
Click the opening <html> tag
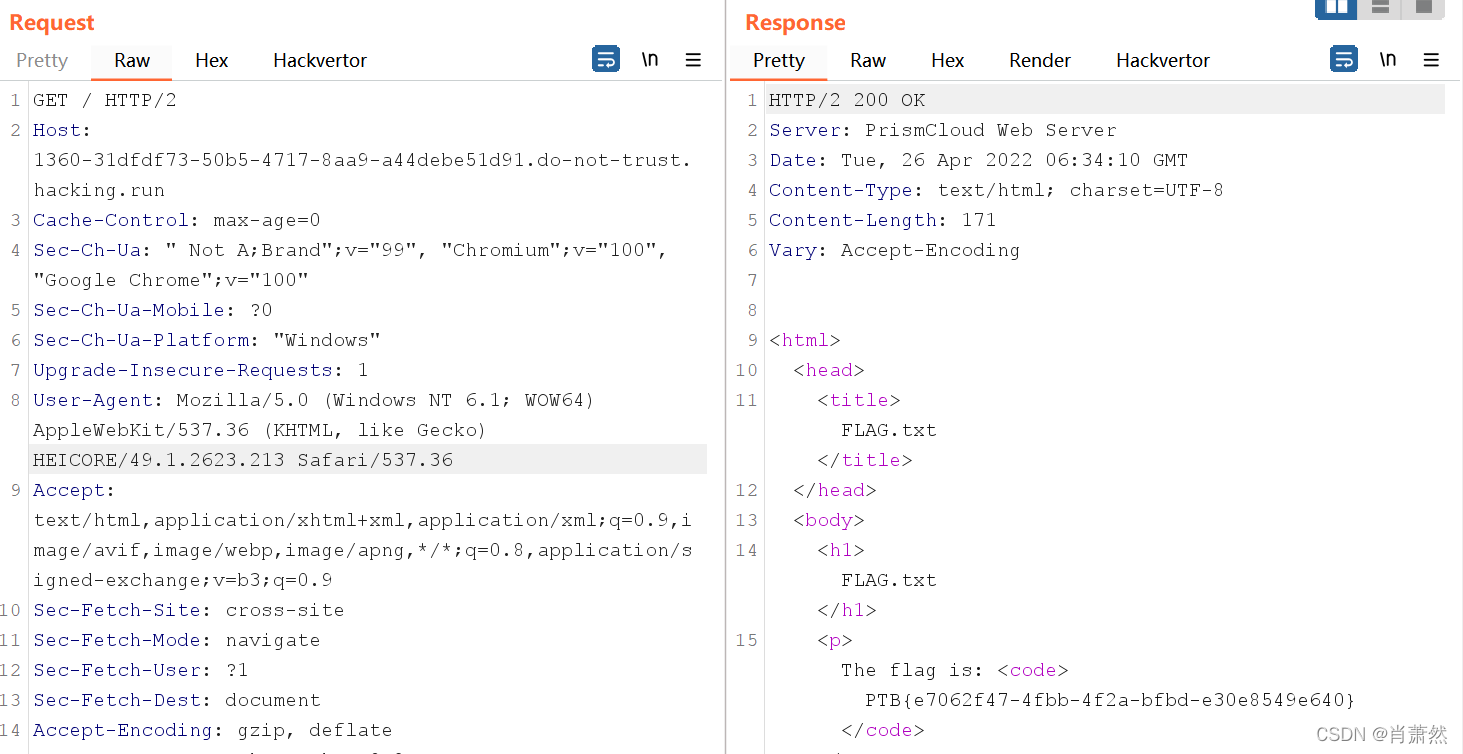coord(805,340)
